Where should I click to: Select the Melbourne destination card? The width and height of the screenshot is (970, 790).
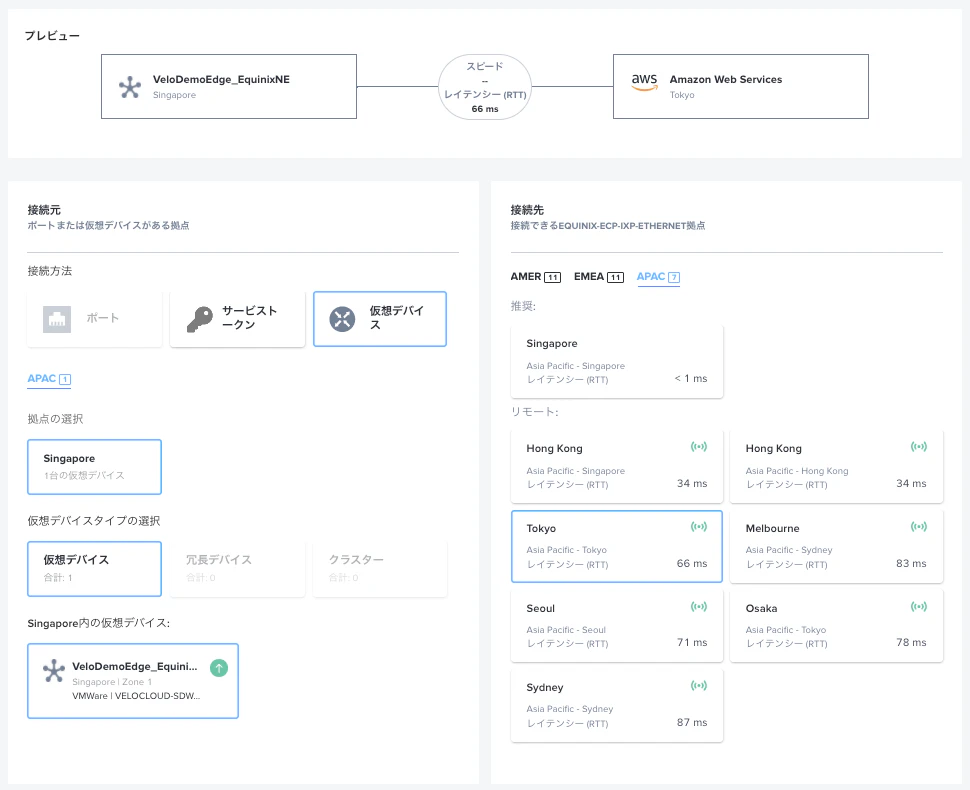(836, 547)
